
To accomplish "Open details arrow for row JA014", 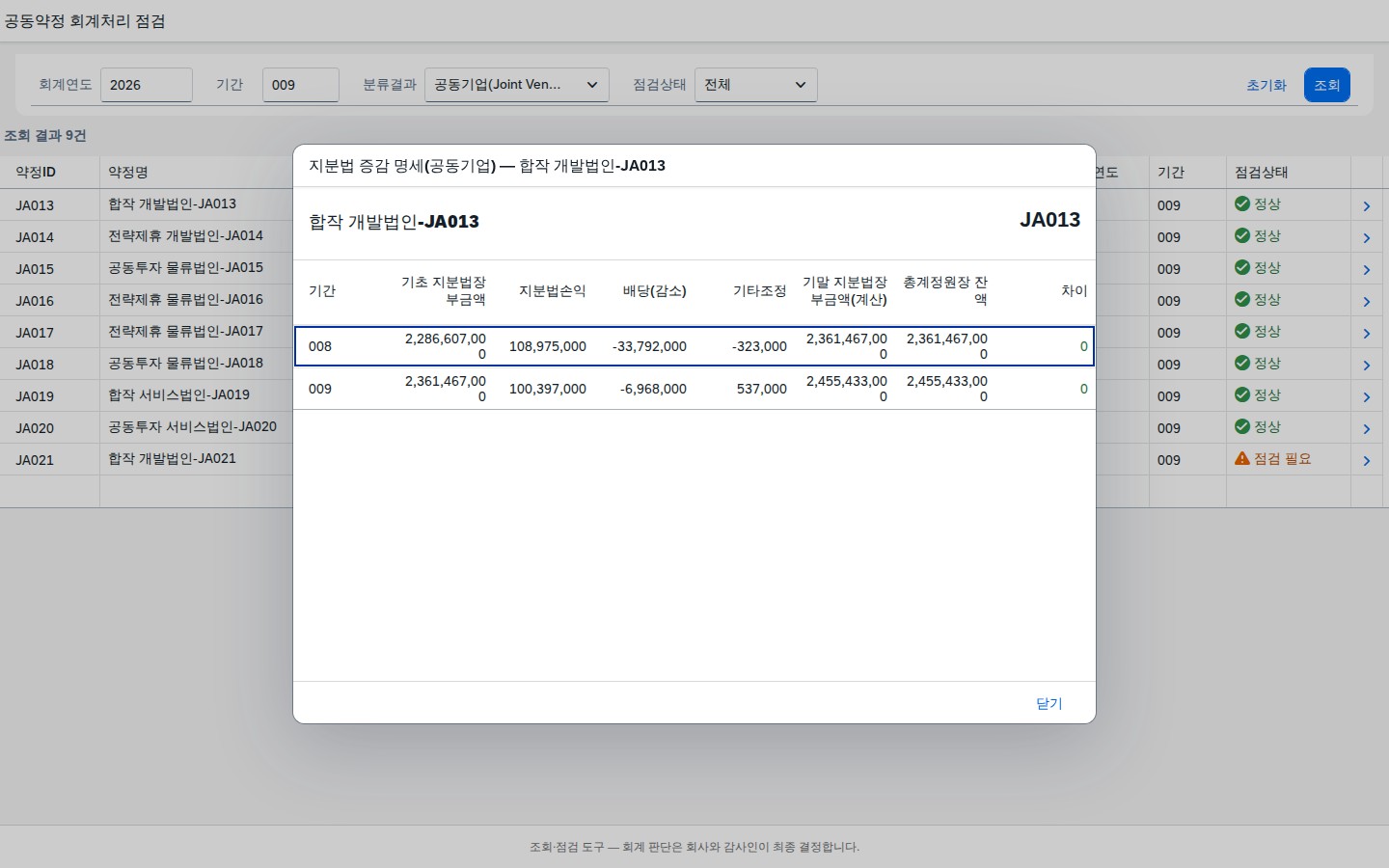I will tap(1367, 237).
